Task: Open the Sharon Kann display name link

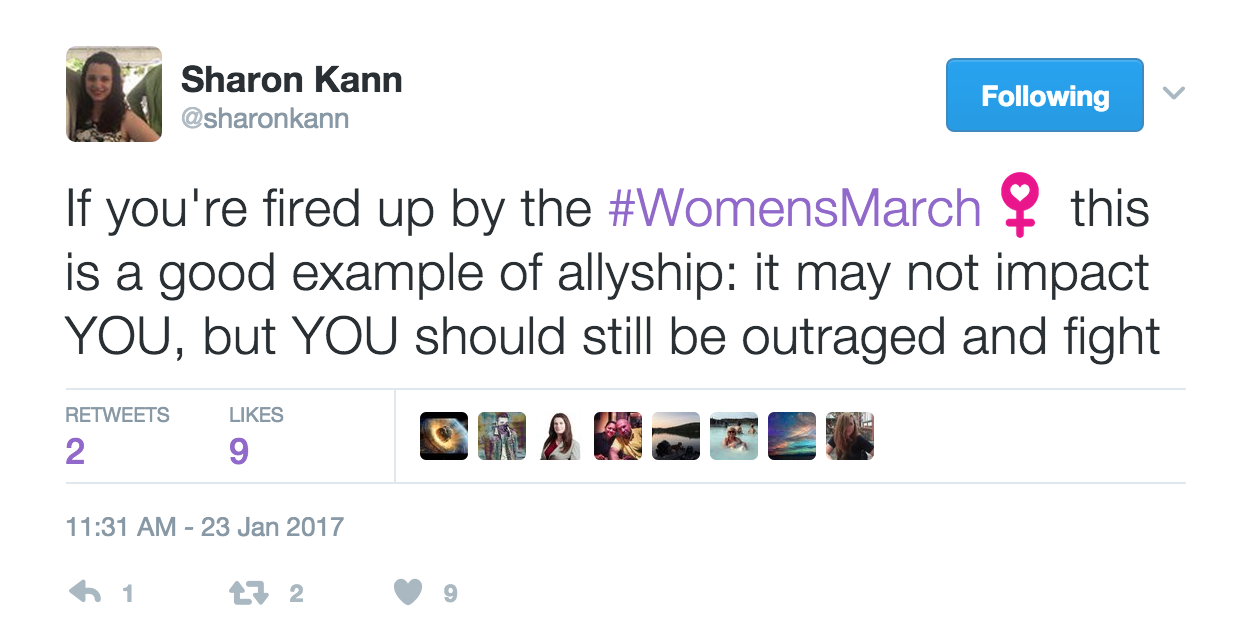Action: [x=292, y=79]
